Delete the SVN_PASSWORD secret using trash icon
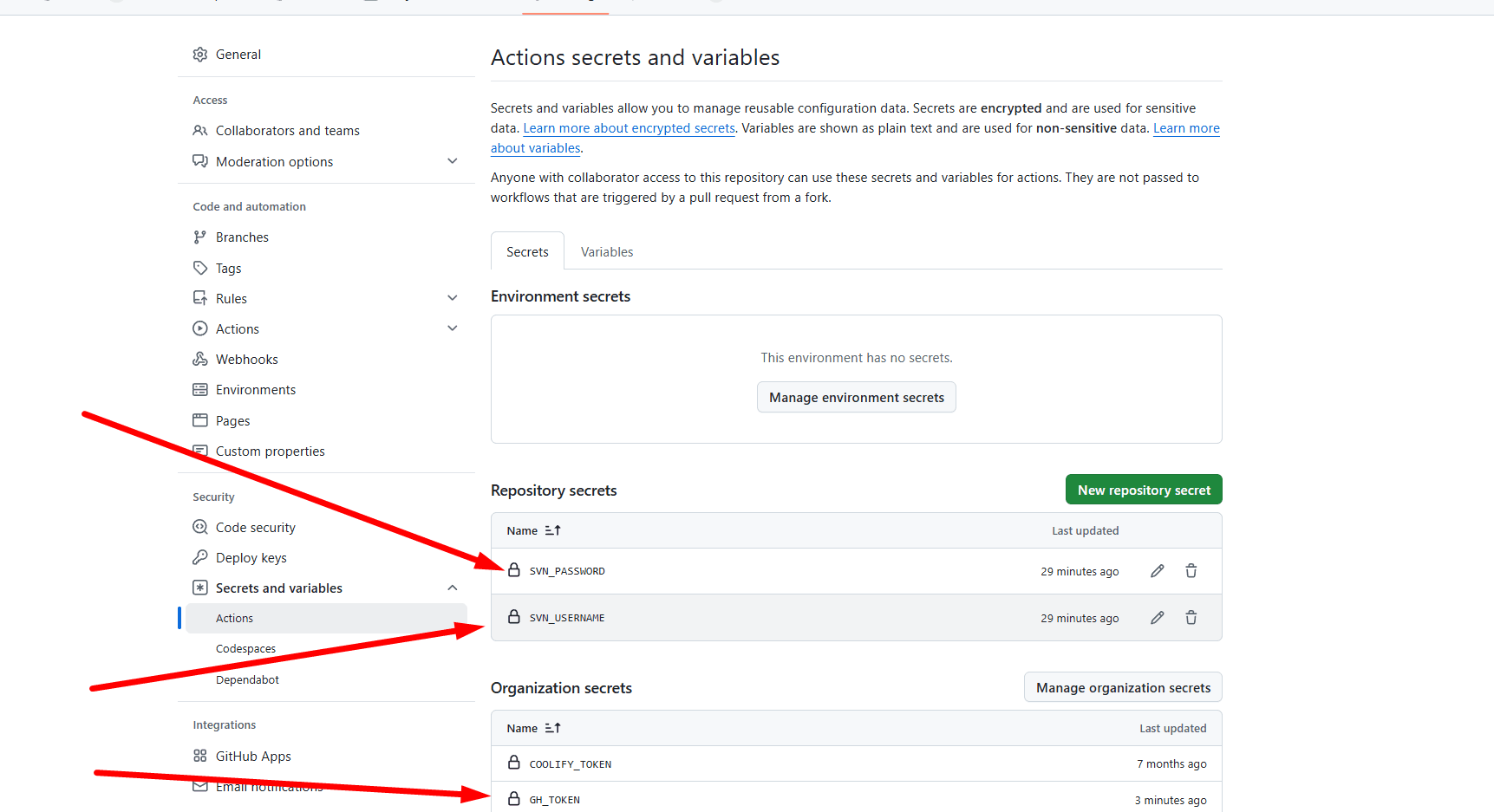Image resolution: width=1494 pixels, height=812 pixels. tap(1191, 571)
